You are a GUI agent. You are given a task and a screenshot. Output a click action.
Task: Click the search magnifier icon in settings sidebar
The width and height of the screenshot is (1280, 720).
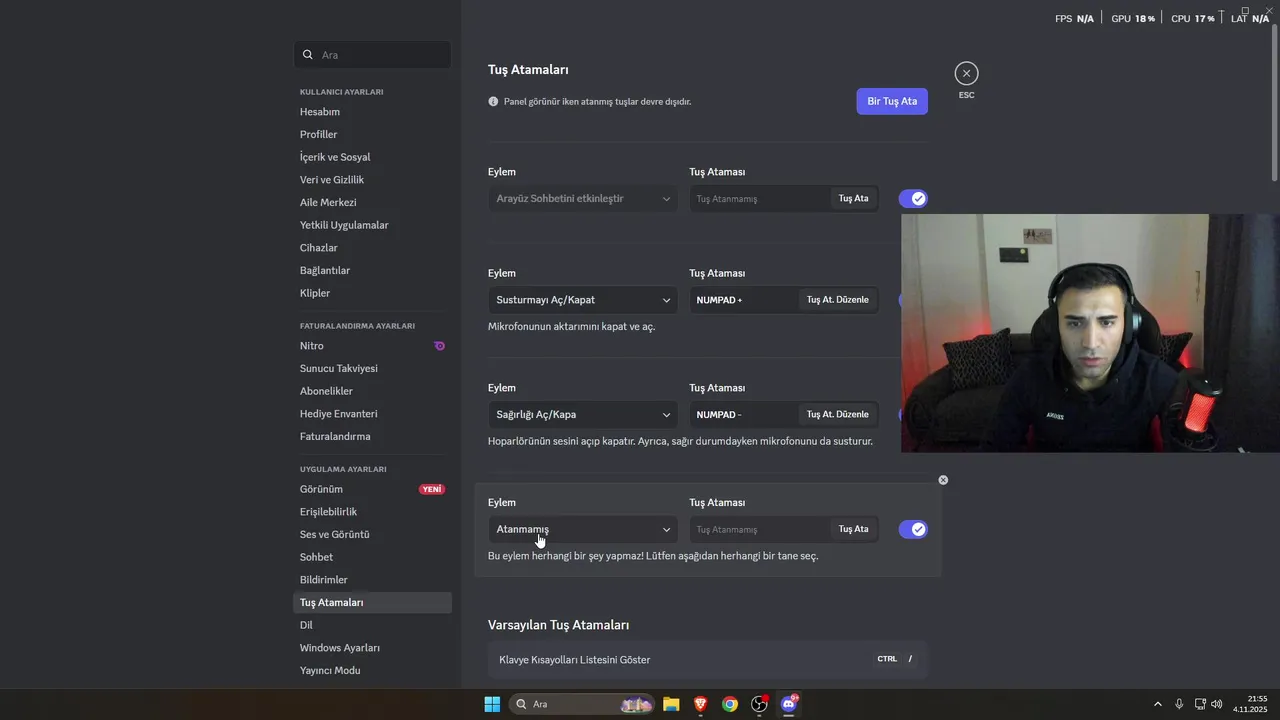click(308, 55)
